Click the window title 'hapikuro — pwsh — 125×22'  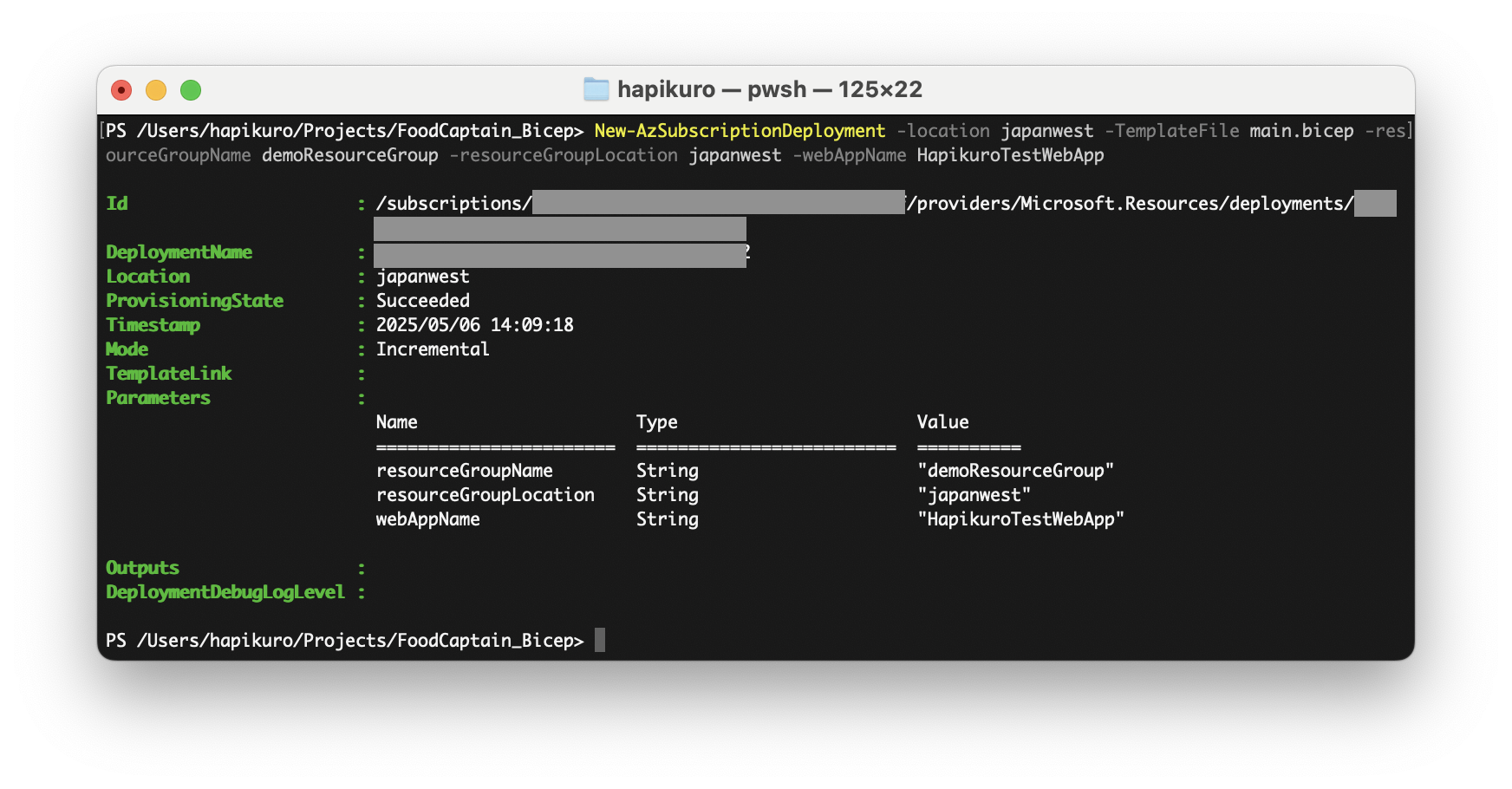770,89
